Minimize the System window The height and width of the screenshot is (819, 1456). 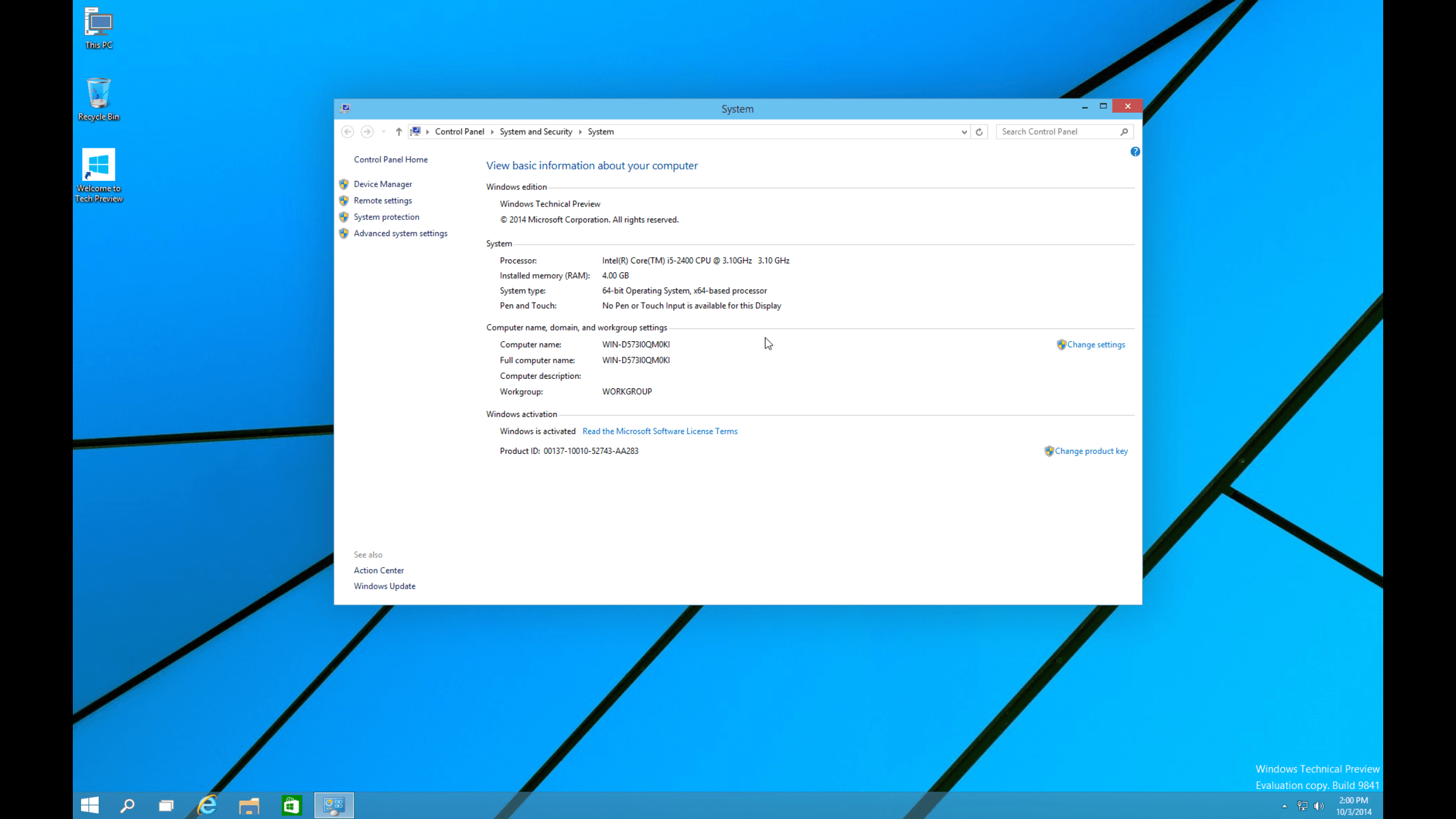1085,106
